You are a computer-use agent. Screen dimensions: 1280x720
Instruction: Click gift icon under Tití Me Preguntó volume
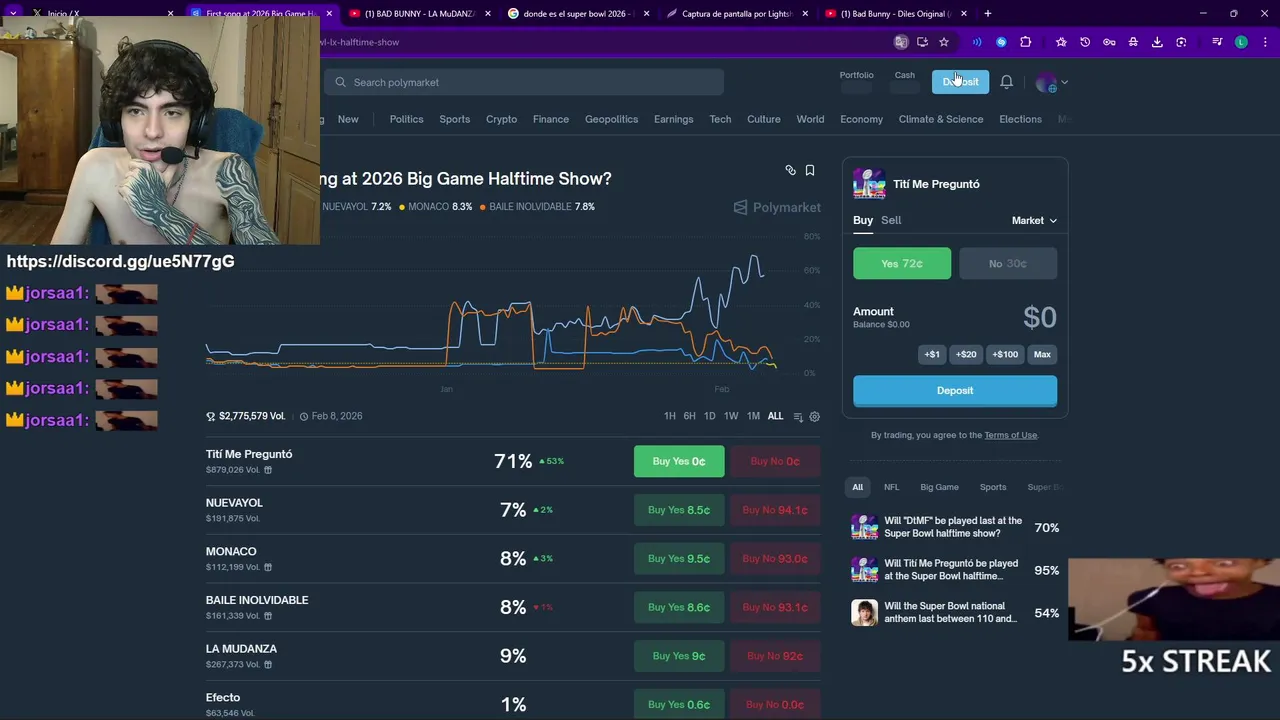[267, 470]
